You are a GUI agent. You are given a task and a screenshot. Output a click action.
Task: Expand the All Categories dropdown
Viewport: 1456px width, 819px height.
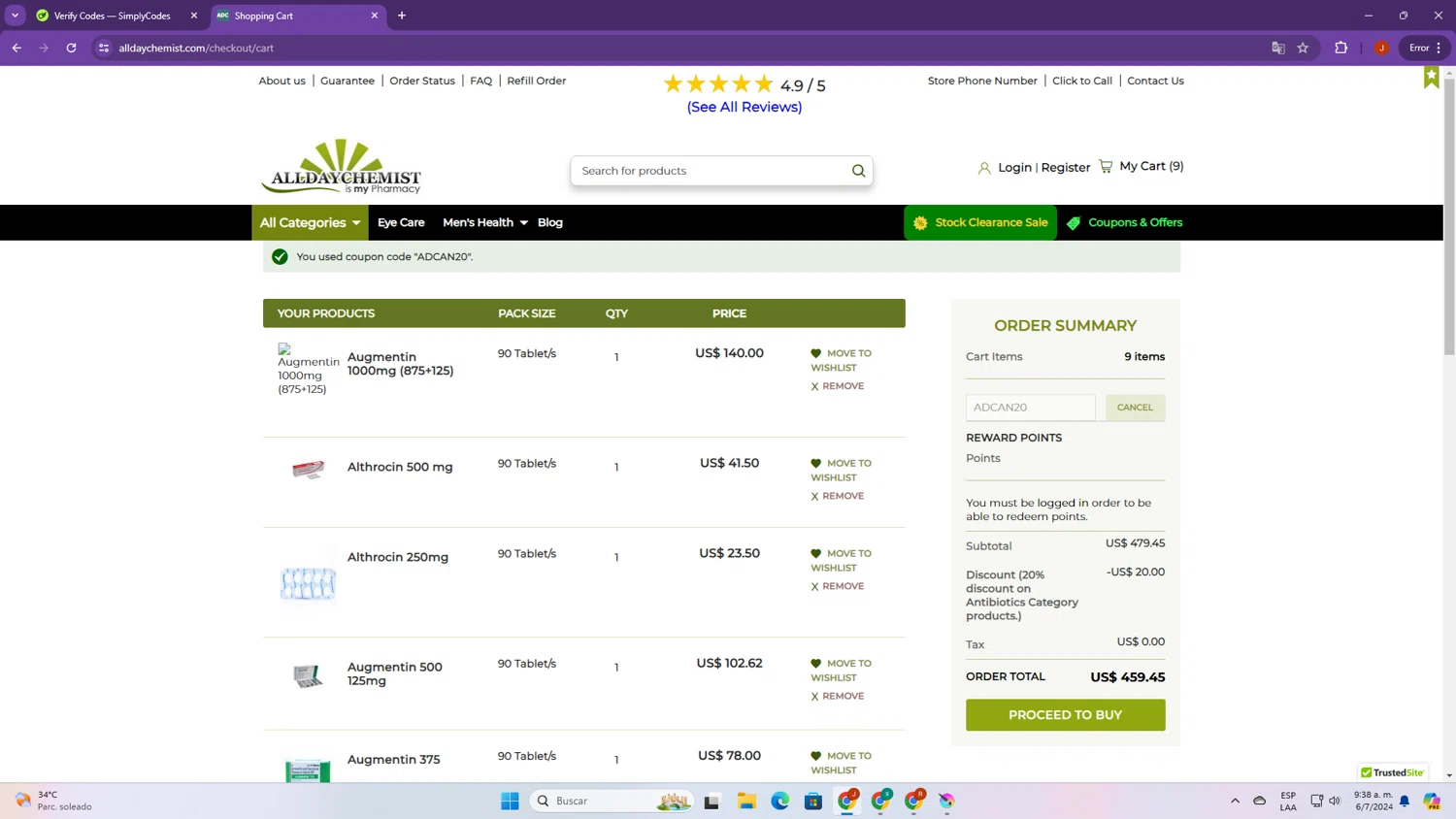point(310,223)
